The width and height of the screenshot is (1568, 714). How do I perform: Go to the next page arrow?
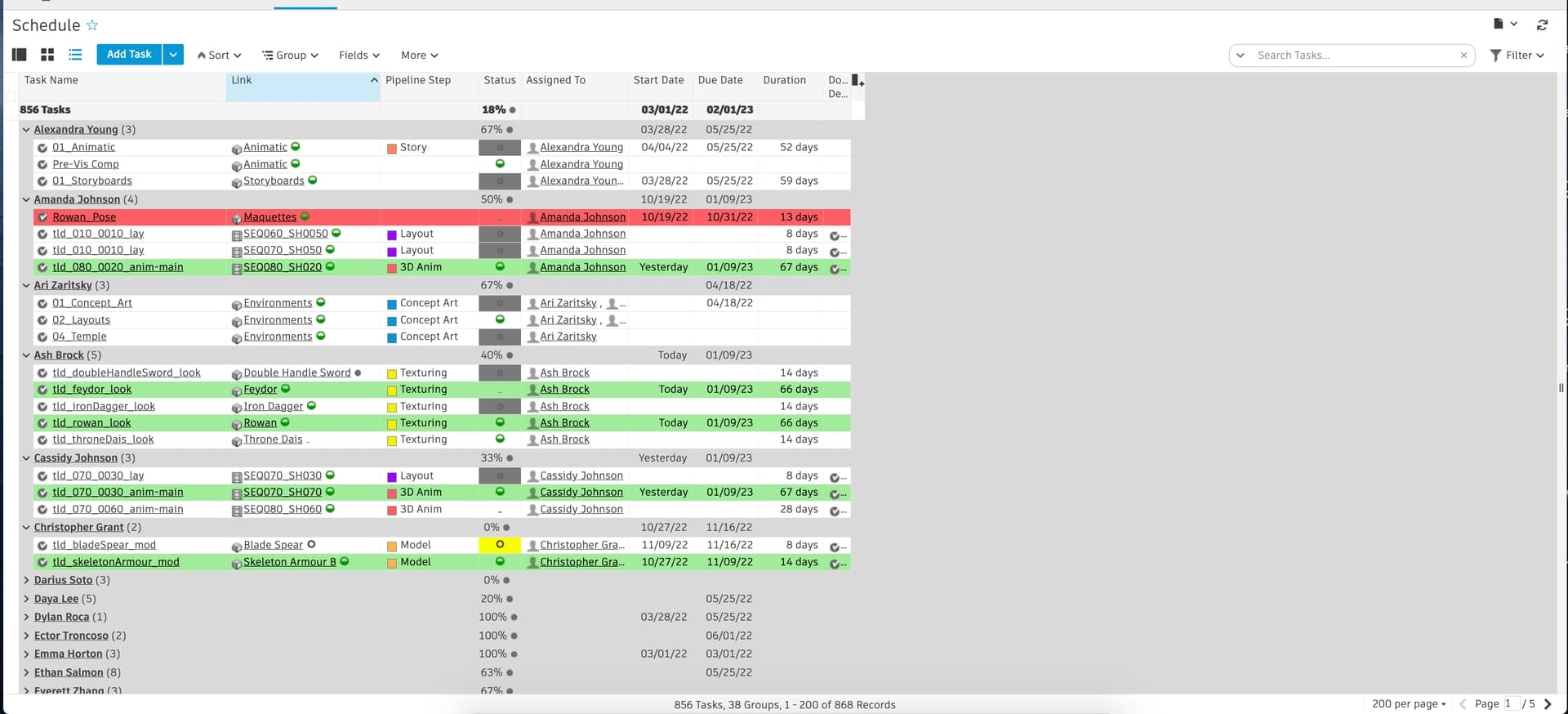point(1548,703)
